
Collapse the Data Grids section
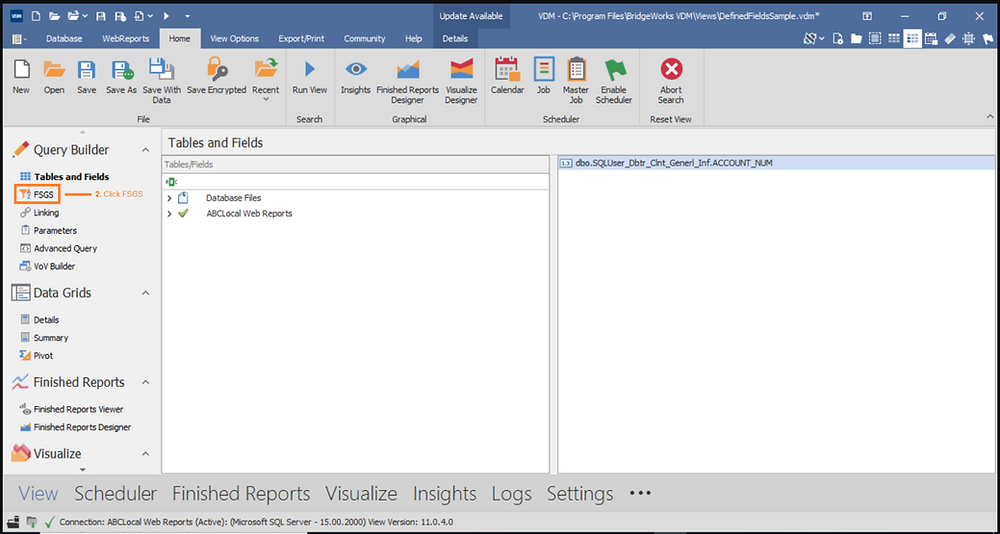click(x=145, y=293)
